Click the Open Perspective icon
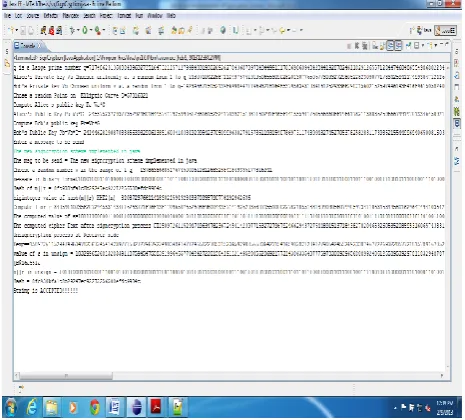 click(413, 30)
